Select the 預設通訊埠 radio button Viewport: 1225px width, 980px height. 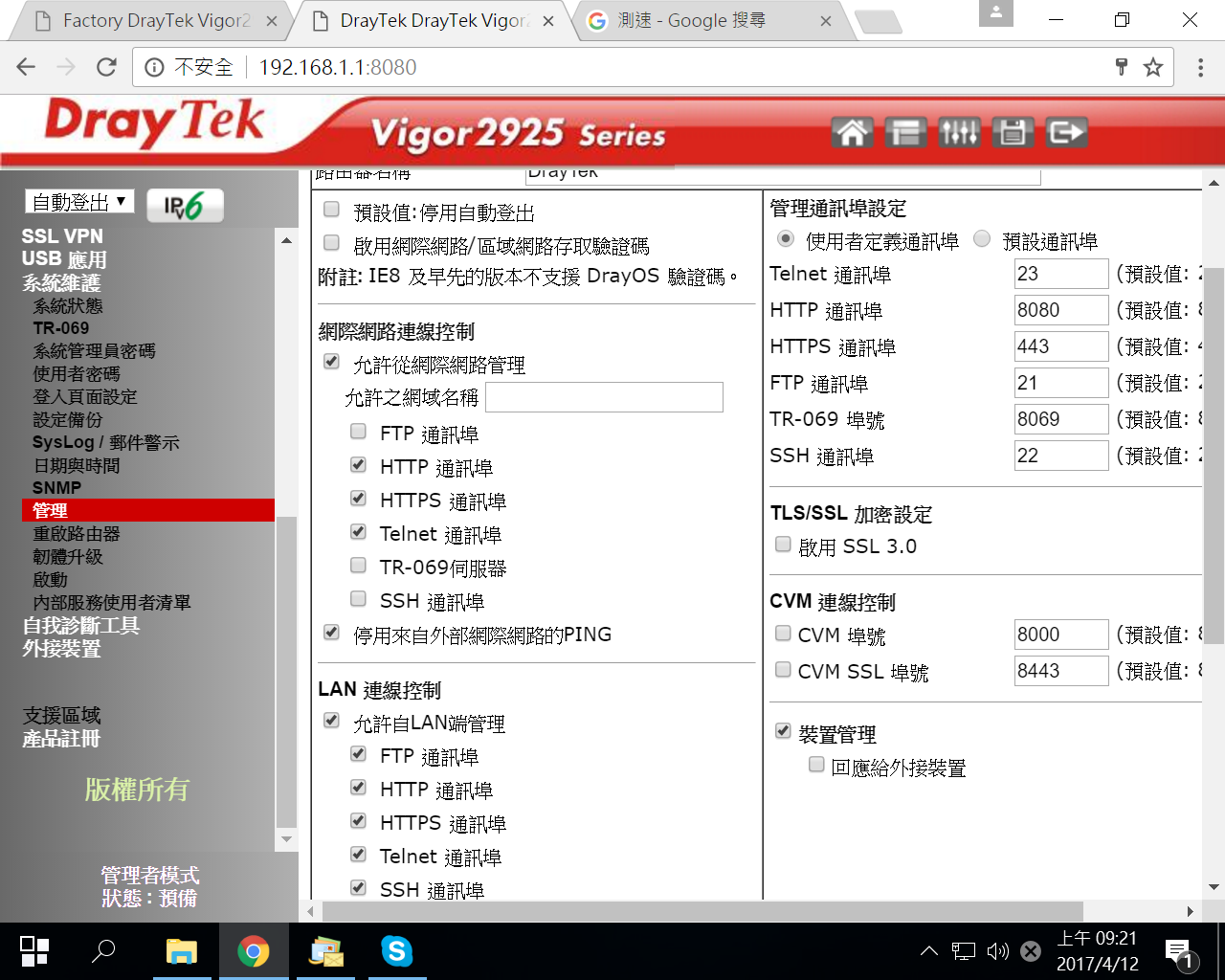tap(982, 239)
